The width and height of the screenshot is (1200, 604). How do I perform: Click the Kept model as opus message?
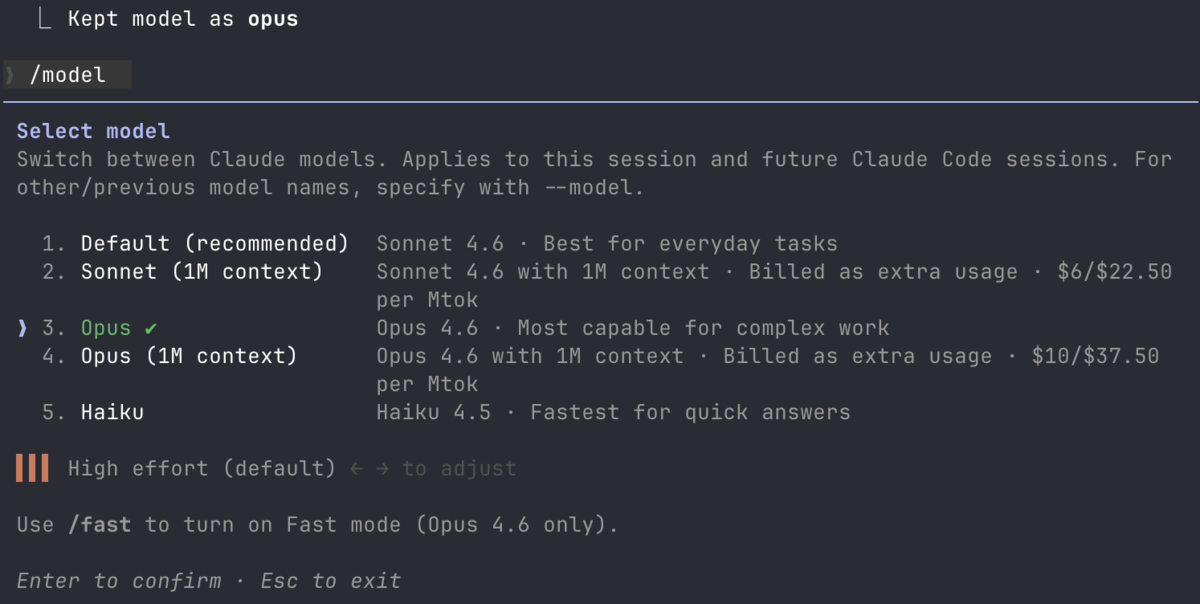tap(183, 19)
